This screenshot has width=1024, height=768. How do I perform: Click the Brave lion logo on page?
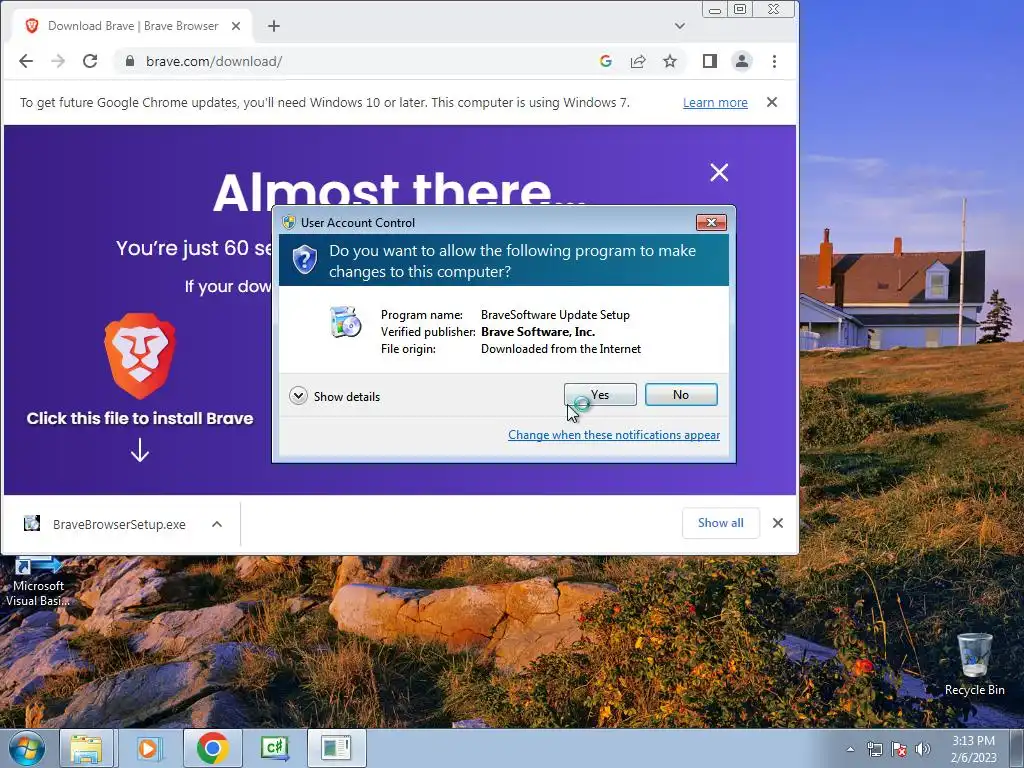tap(140, 356)
